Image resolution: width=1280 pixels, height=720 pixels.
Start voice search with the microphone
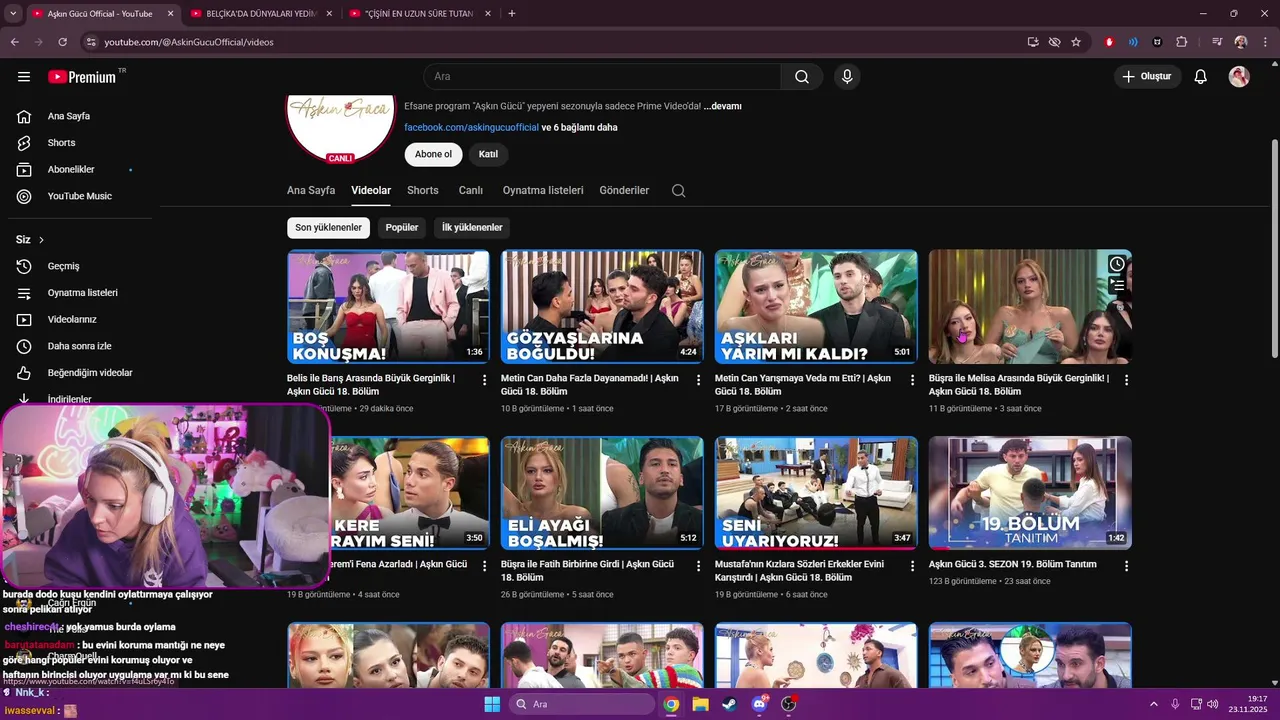[x=847, y=77]
